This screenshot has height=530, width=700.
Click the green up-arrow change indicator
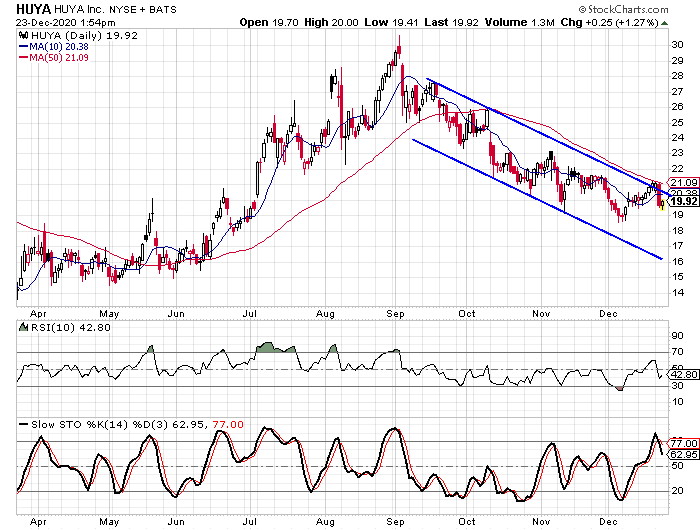(x=665, y=23)
